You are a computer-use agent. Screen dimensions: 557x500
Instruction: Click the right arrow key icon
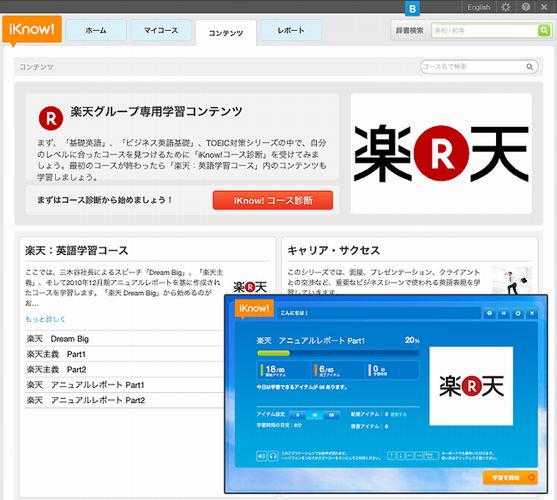(x=419, y=456)
